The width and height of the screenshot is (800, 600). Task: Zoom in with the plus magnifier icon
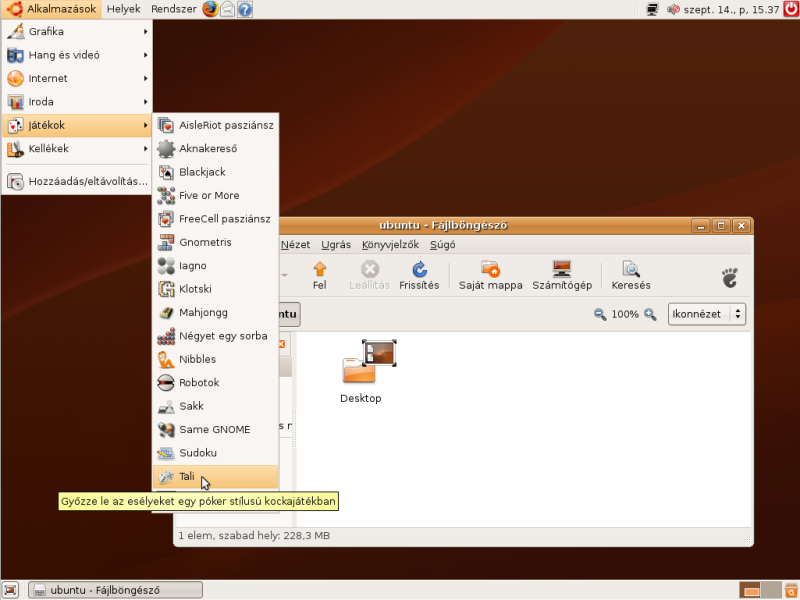pyautogui.click(x=650, y=314)
